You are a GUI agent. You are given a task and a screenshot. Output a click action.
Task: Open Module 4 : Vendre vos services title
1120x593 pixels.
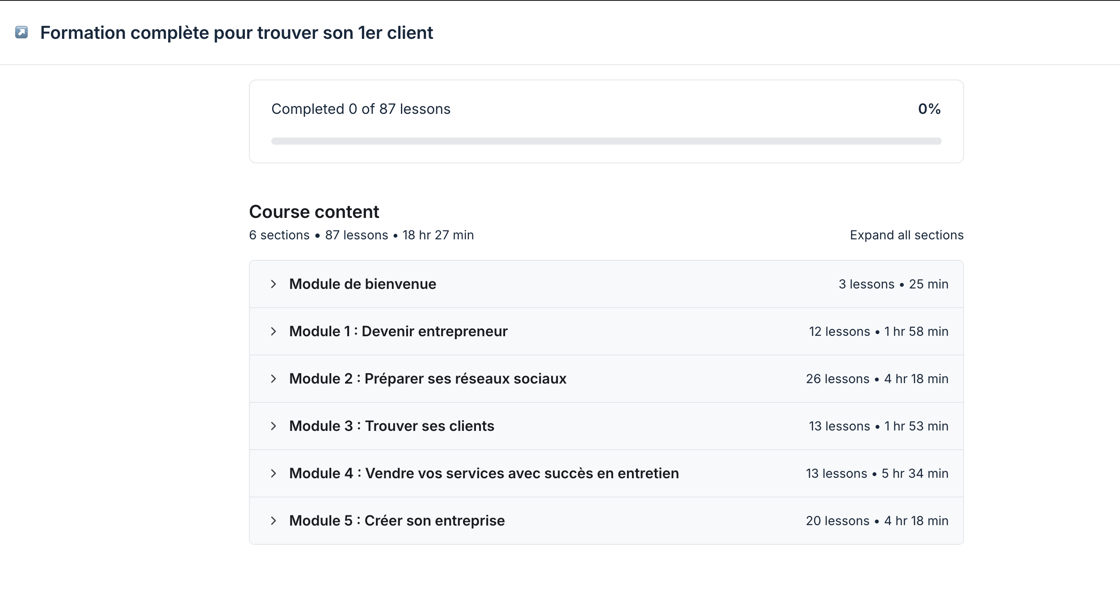pyautogui.click(x=483, y=473)
